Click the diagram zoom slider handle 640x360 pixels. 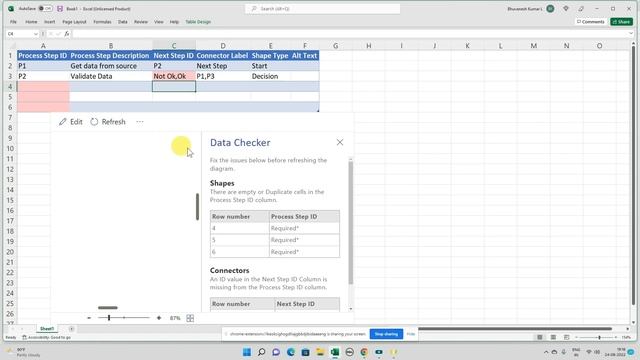tap(109, 318)
